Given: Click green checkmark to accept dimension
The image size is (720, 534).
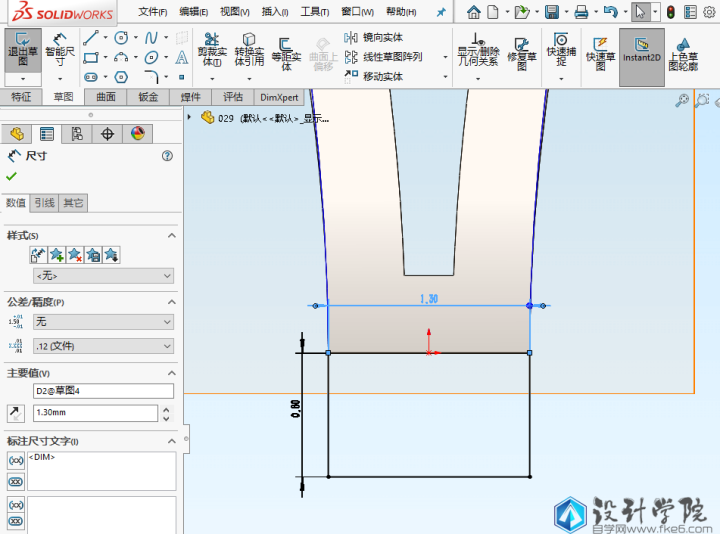Looking at the screenshot, I should coord(12,176).
